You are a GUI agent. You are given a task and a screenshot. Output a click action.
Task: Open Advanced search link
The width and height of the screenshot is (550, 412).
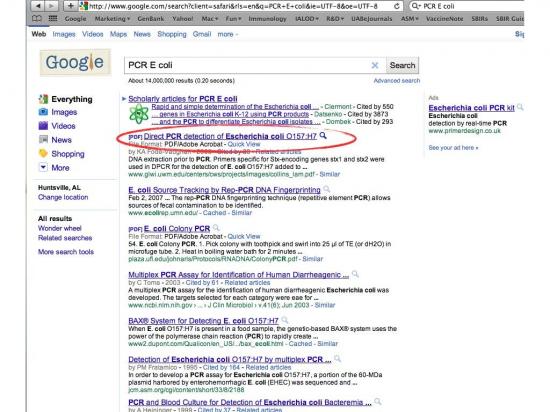(x=397, y=81)
